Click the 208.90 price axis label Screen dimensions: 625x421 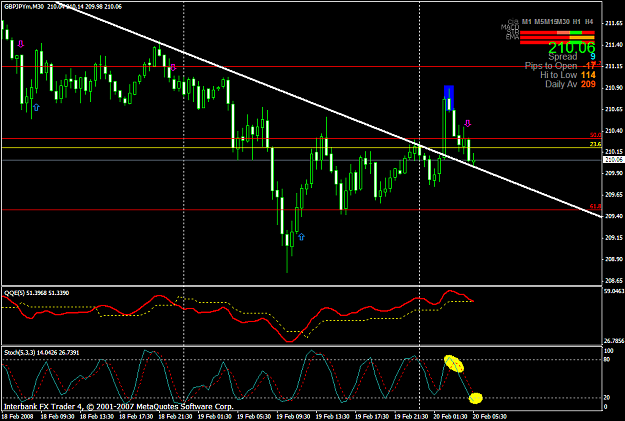click(614, 259)
